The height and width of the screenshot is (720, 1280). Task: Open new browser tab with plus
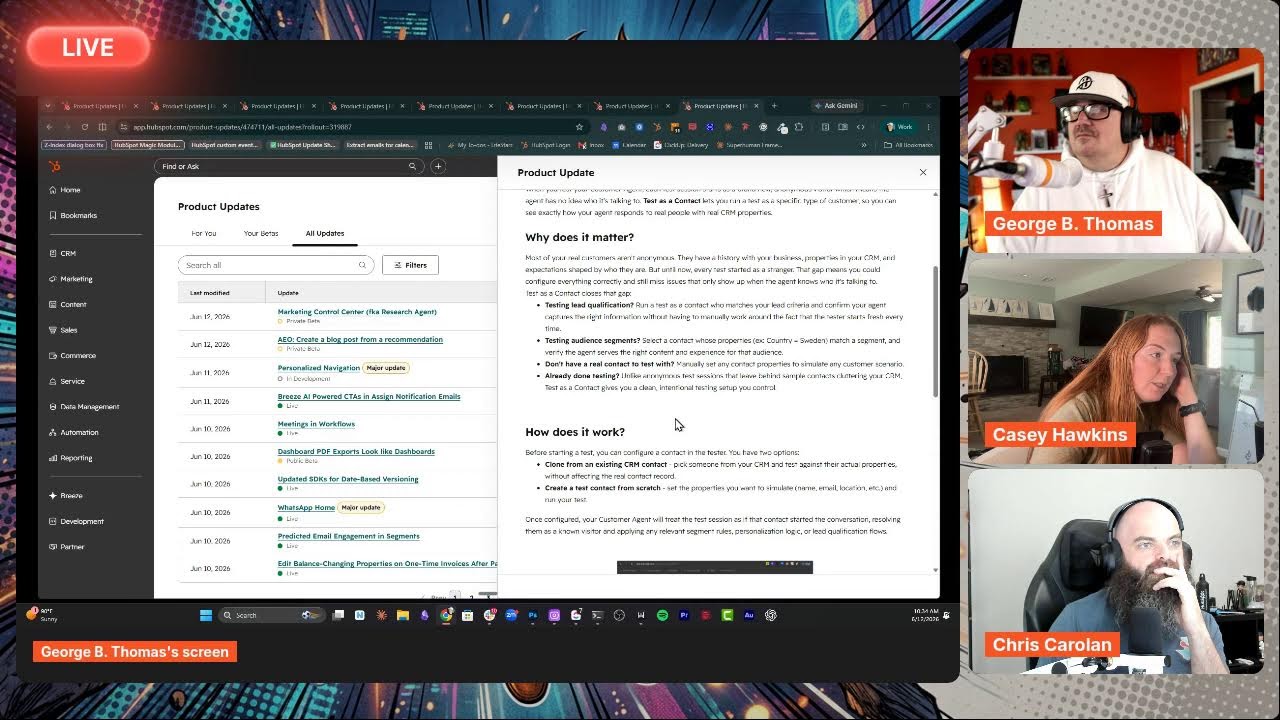point(774,105)
